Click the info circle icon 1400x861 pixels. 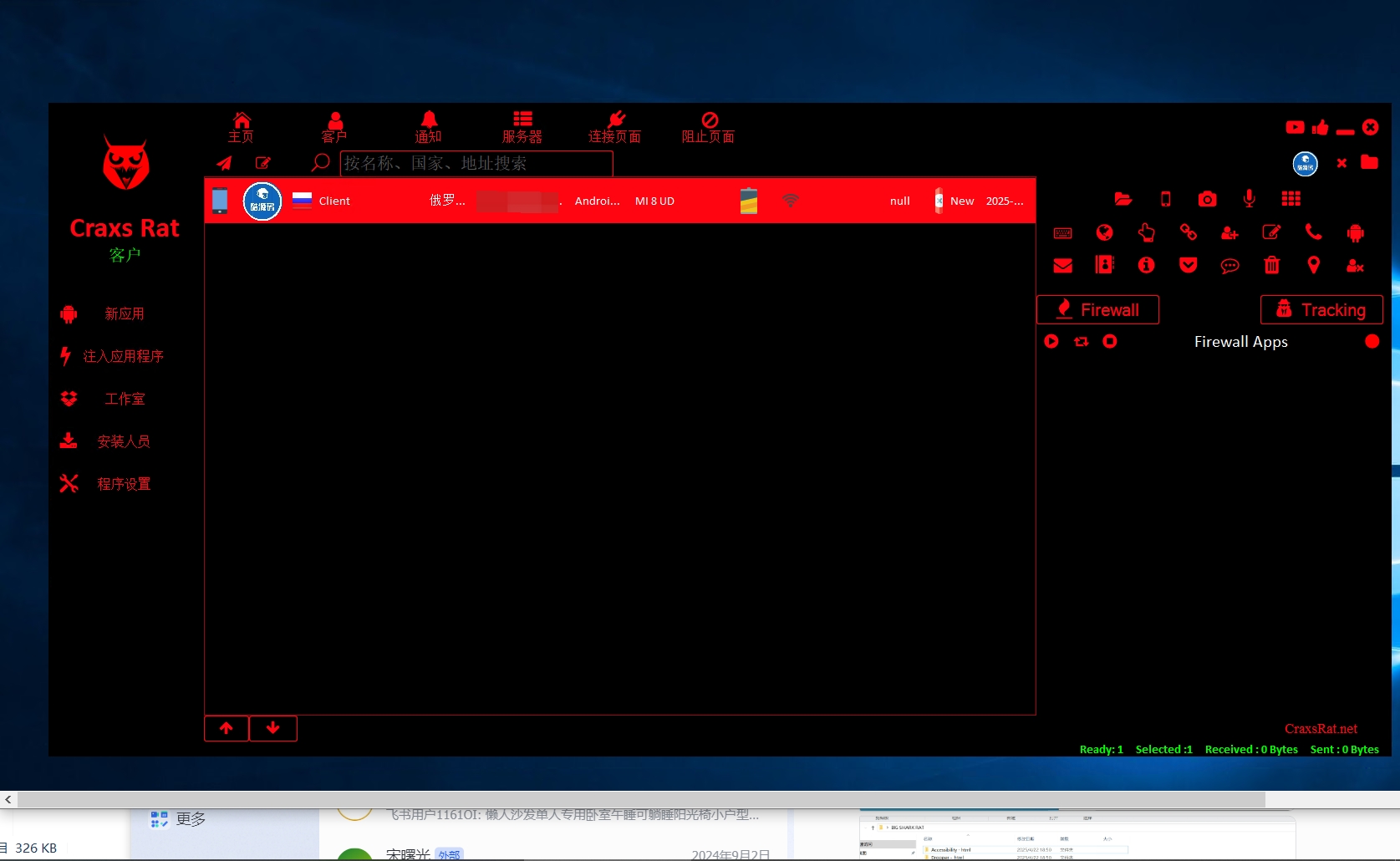[x=1147, y=265]
